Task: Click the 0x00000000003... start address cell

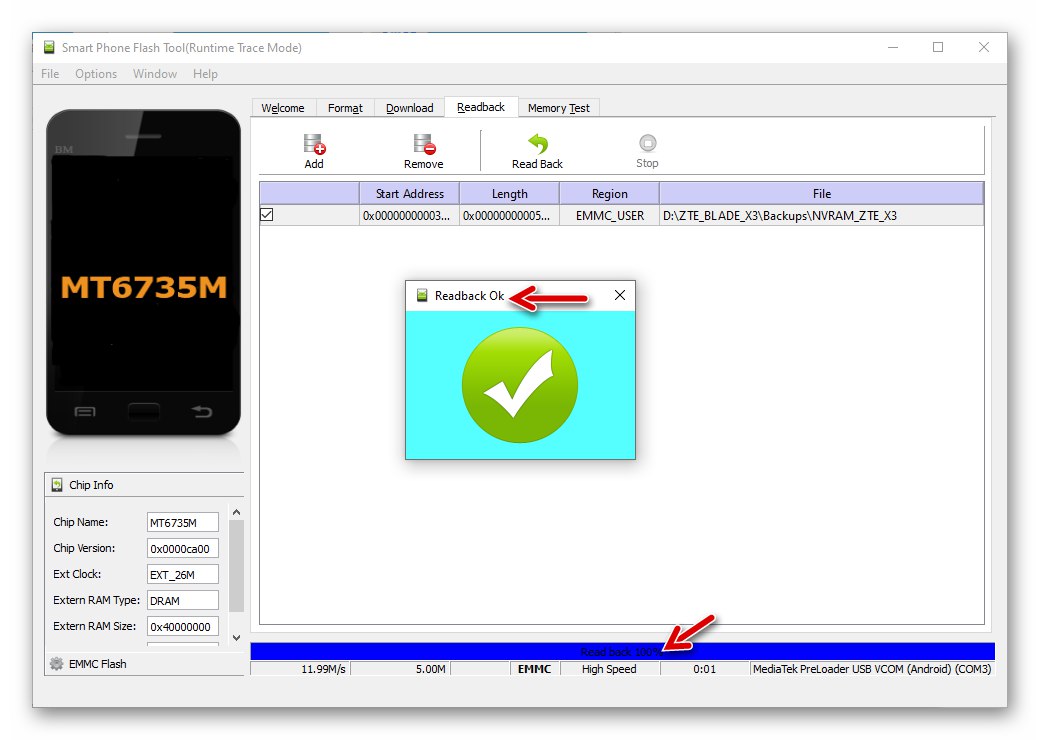Action: coord(409,216)
